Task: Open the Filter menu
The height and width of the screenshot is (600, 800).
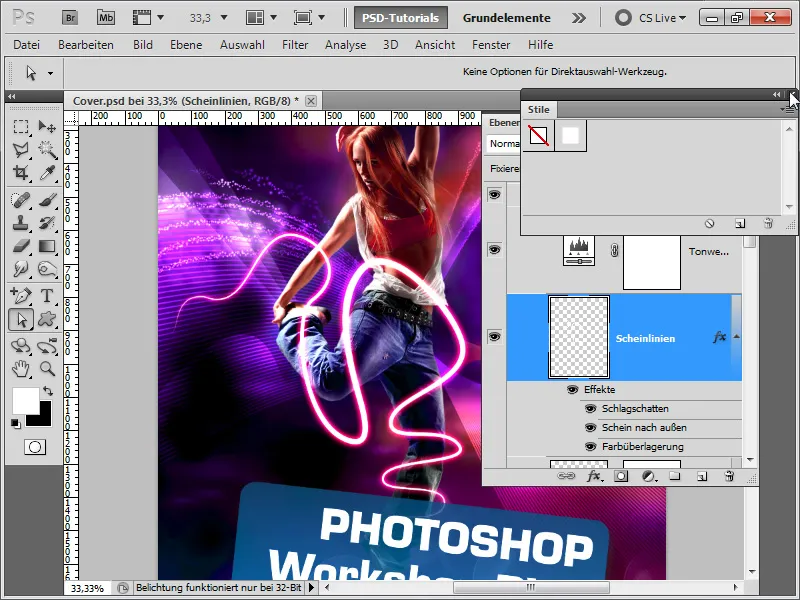Action: pyautogui.click(x=295, y=45)
